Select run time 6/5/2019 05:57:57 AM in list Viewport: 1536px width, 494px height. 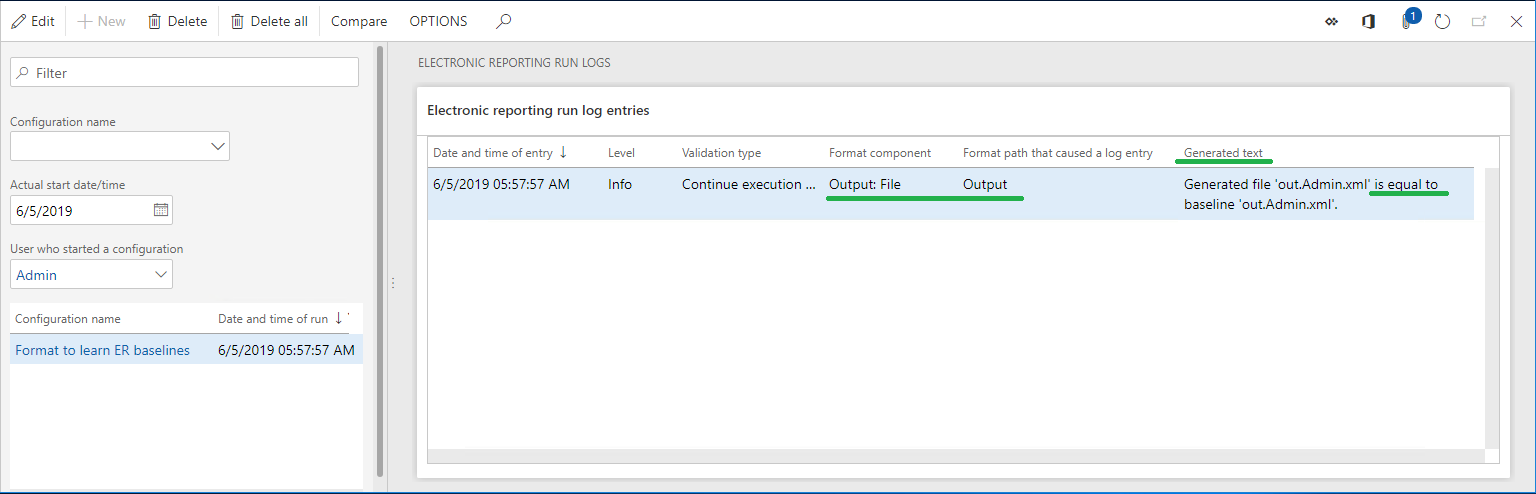pyautogui.click(x=286, y=350)
